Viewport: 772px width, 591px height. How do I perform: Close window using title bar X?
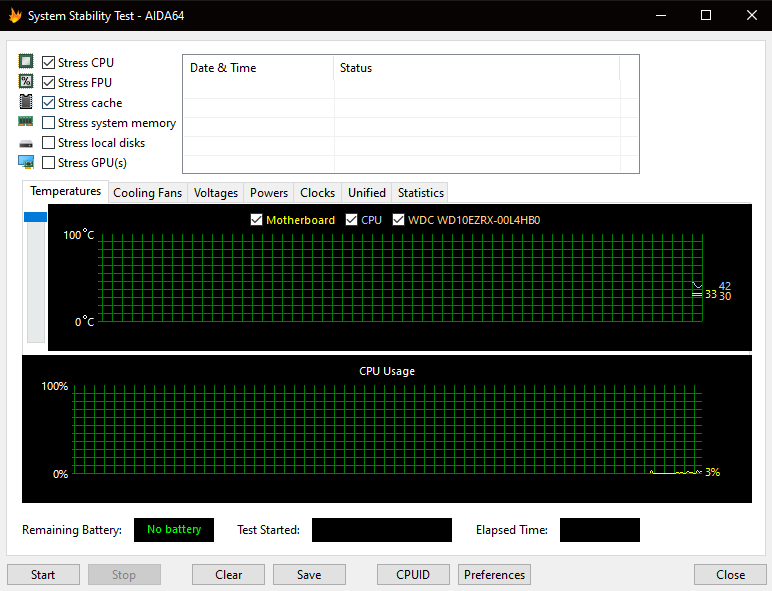pyautogui.click(x=751, y=15)
